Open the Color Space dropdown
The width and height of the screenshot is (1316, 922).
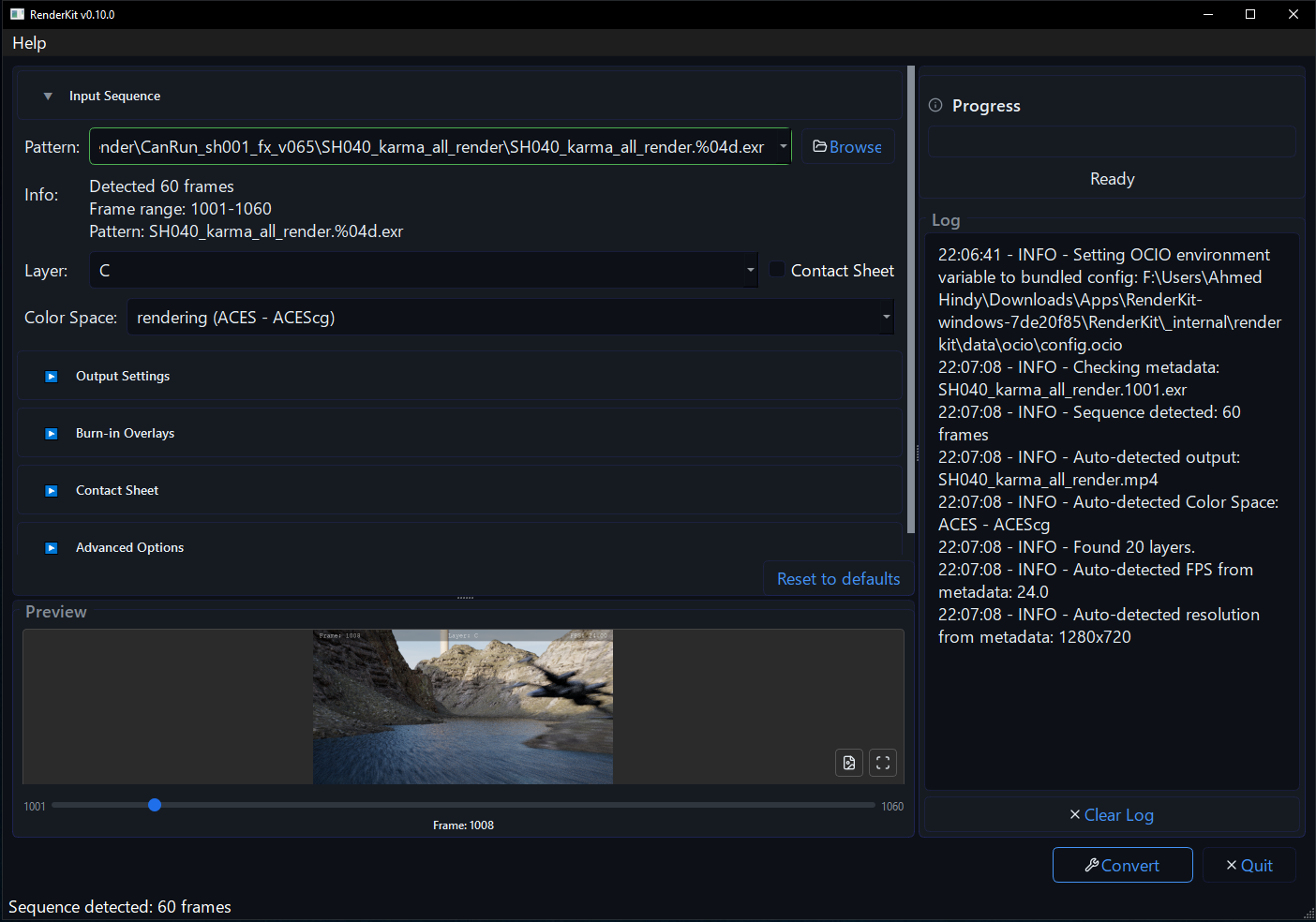pos(511,317)
